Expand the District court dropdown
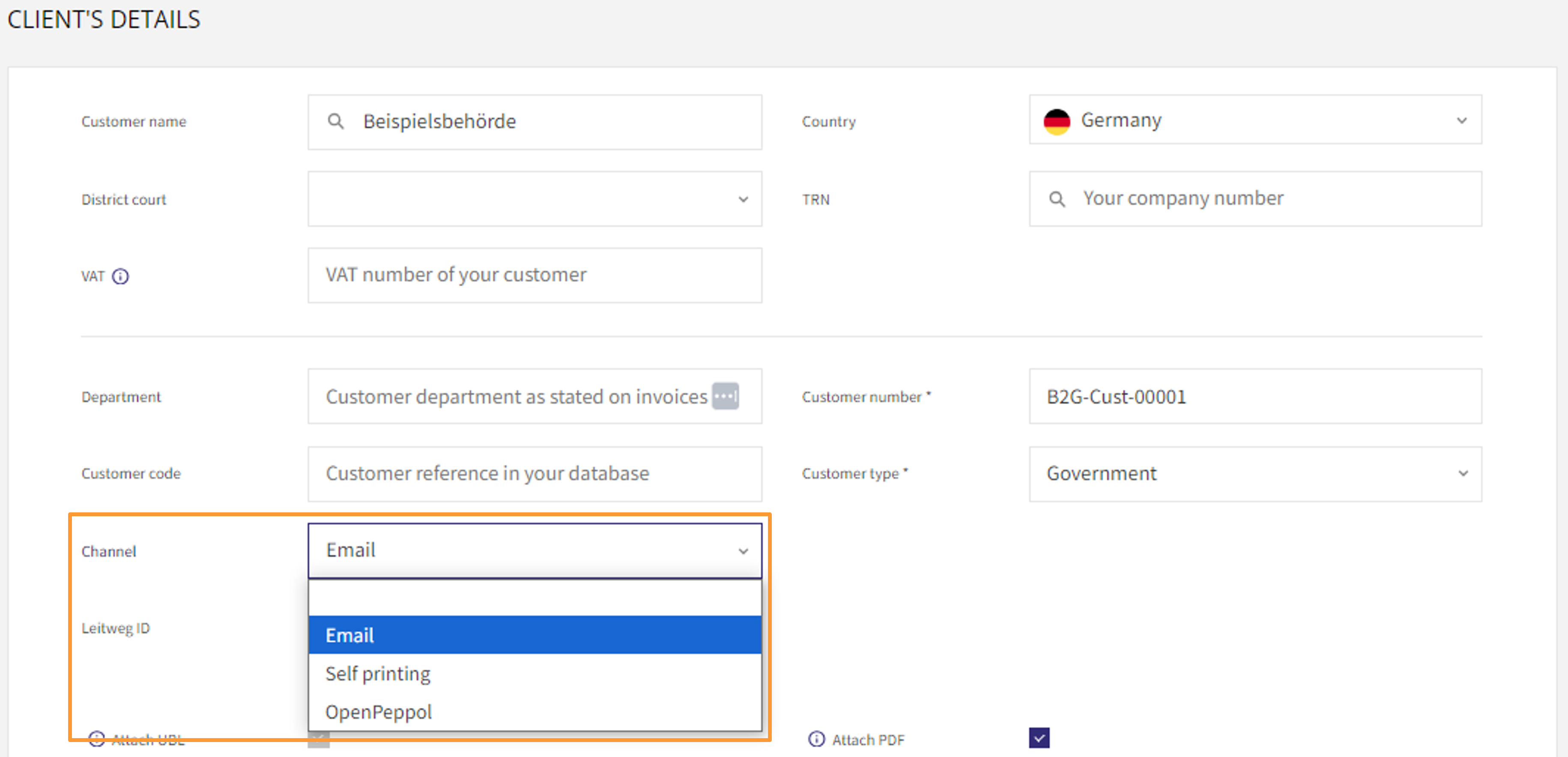The width and height of the screenshot is (1568, 757). (535, 198)
